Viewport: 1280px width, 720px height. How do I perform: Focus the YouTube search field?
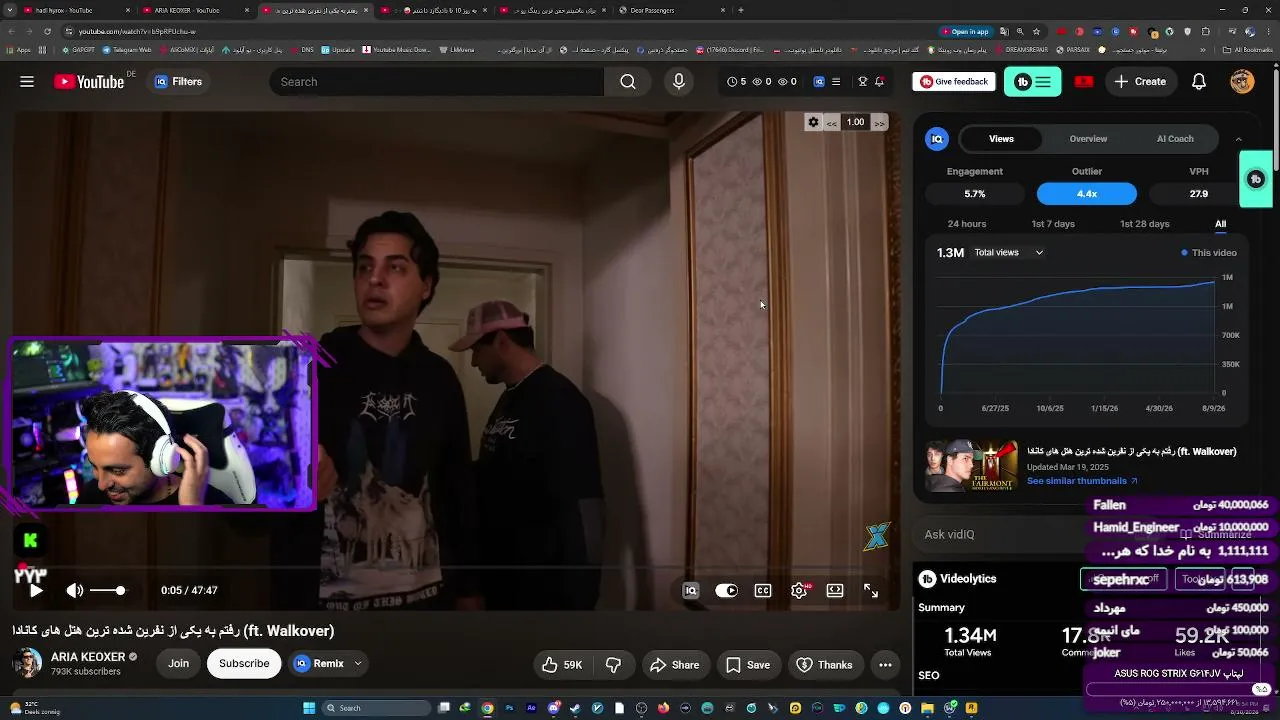coord(437,82)
